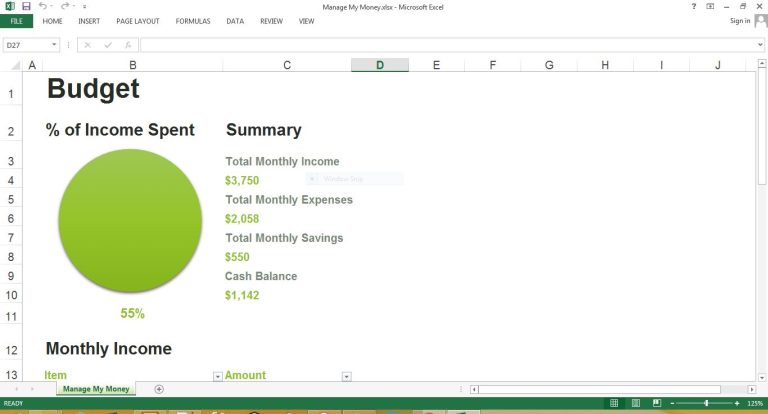Viewport: 768px width, 414px height.
Task: Expand the Name Box dropdown arrow
Action: coord(54,45)
